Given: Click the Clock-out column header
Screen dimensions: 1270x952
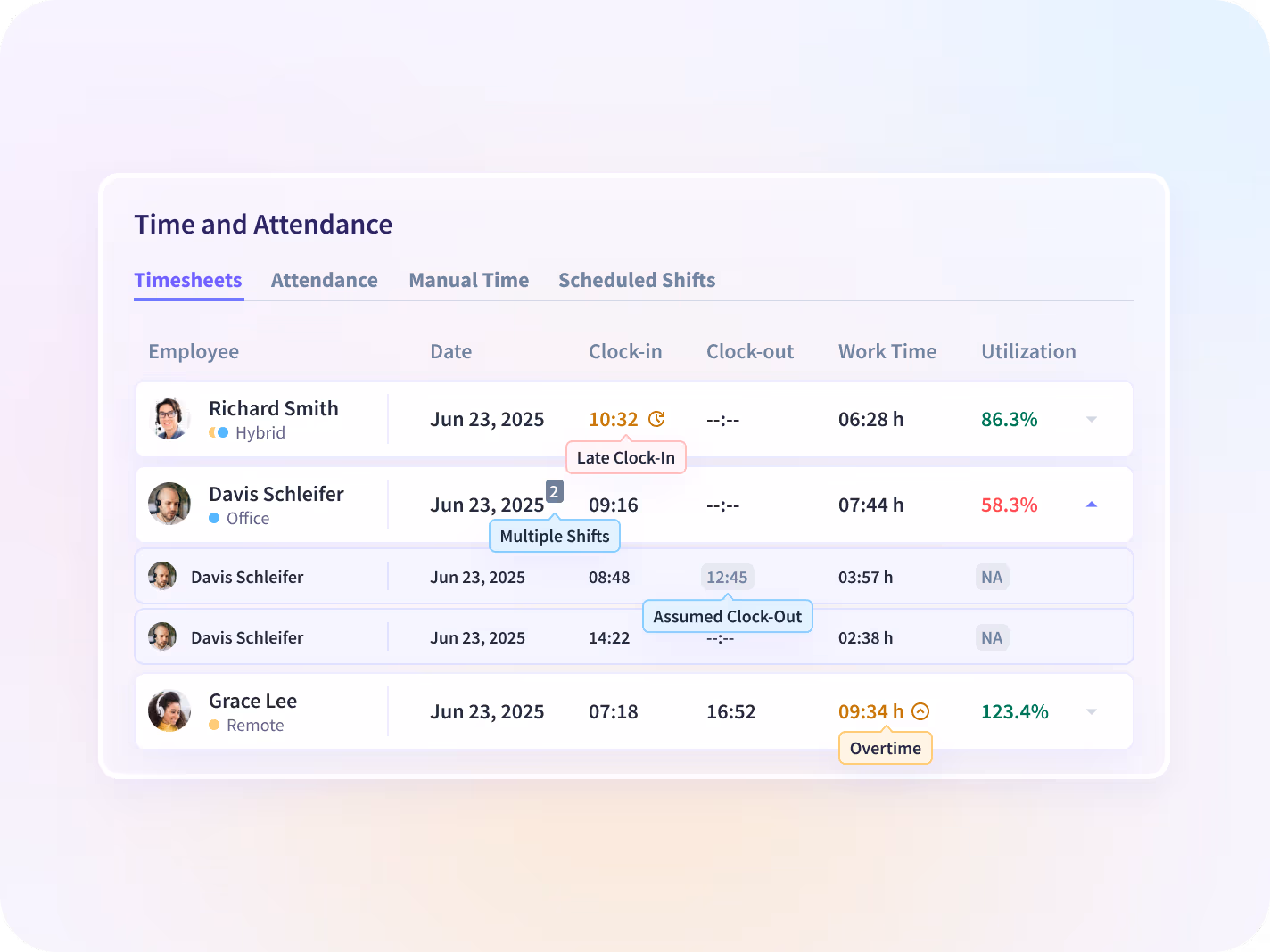Looking at the screenshot, I should (750, 351).
